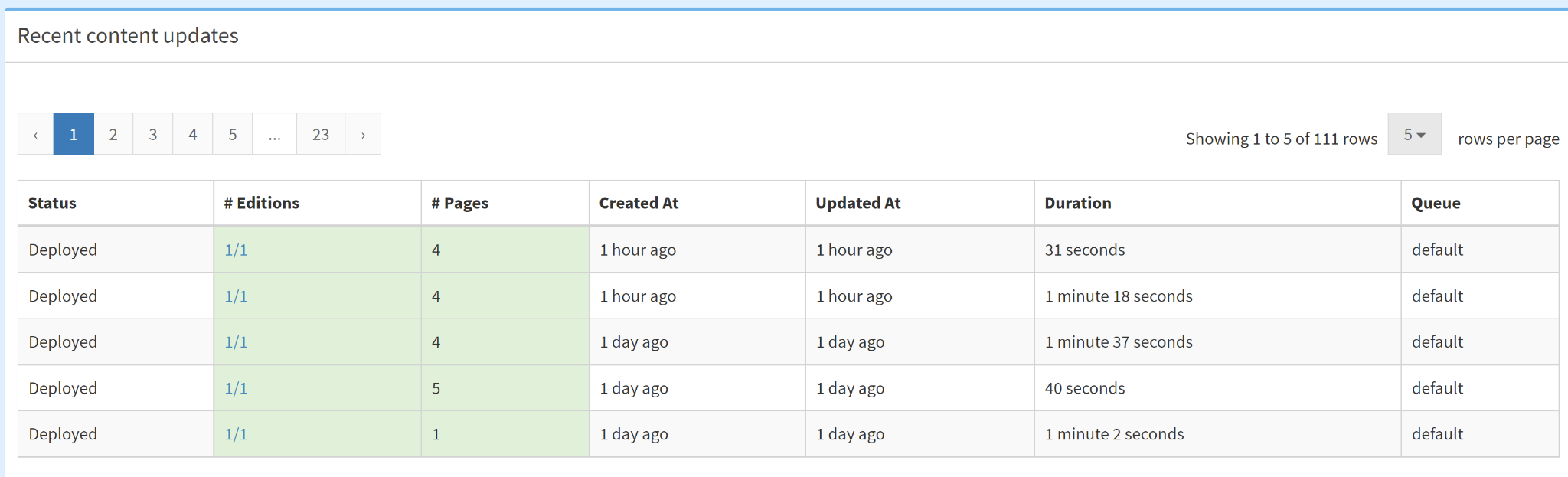Click the '40 seconds' duration cell
The height and width of the screenshot is (477, 1568).
coord(1217,388)
